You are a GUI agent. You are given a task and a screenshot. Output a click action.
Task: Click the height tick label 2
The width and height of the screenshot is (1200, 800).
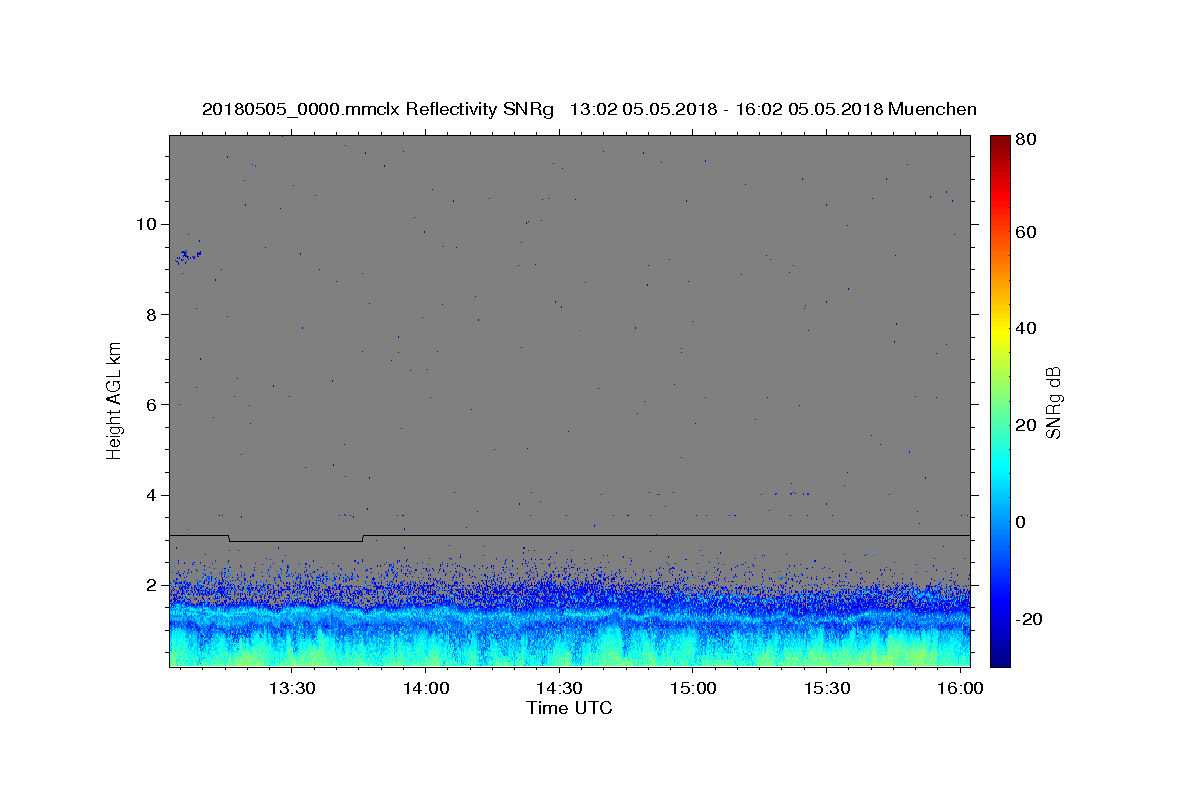click(x=152, y=585)
